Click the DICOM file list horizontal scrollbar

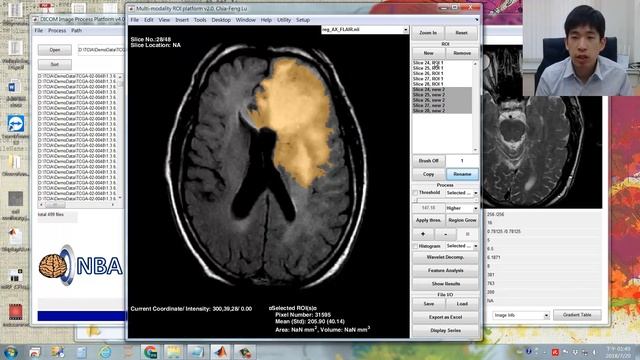(x=77, y=204)
